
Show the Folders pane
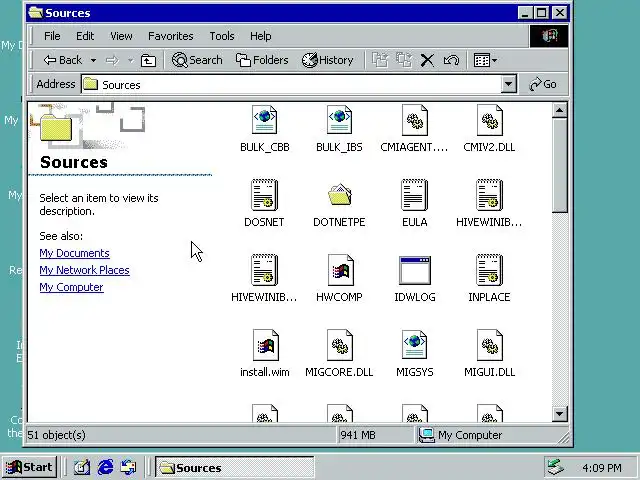(x=262, y=60)
